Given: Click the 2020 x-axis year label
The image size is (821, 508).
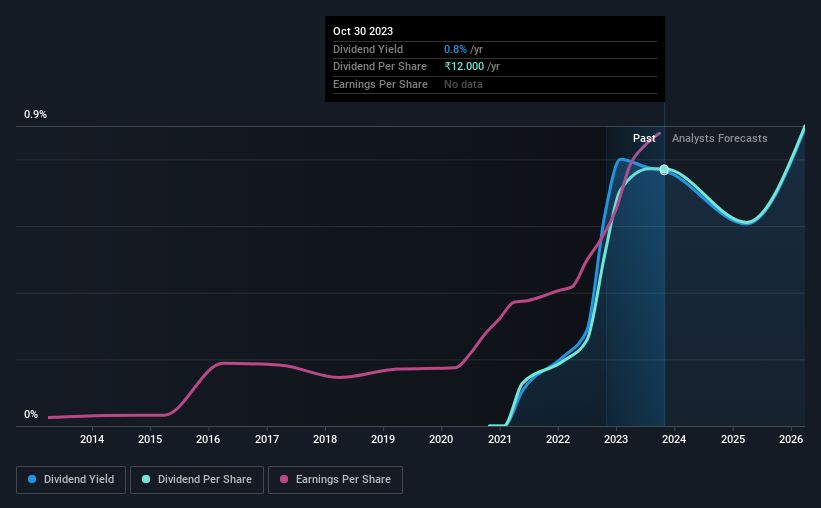Looking at the screenshot, I should [441, 439].
